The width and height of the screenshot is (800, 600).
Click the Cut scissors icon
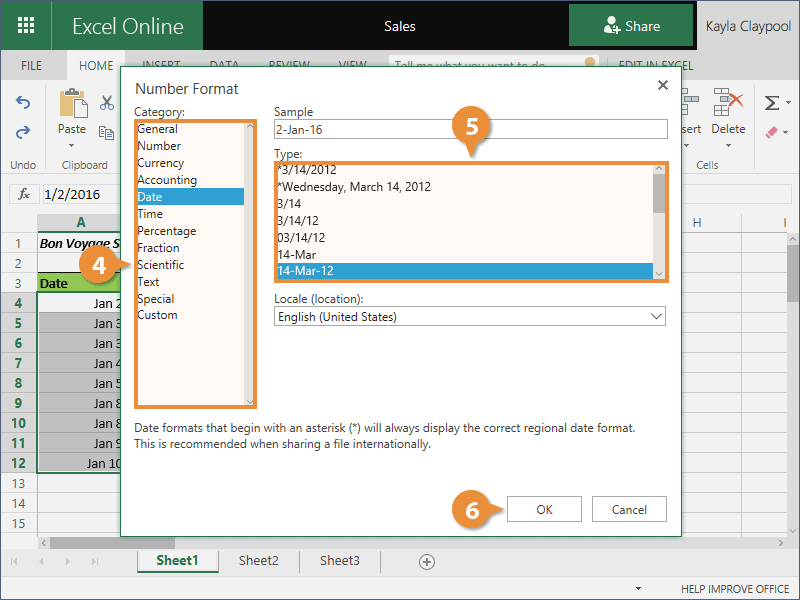click(107, 102)
